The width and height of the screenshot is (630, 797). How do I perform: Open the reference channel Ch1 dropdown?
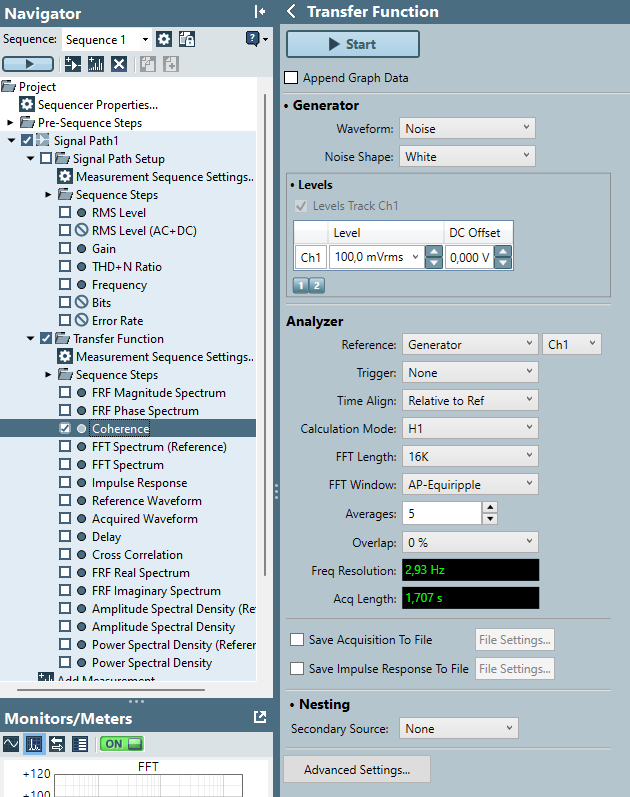pyautogui.click(x=572, y=345)
